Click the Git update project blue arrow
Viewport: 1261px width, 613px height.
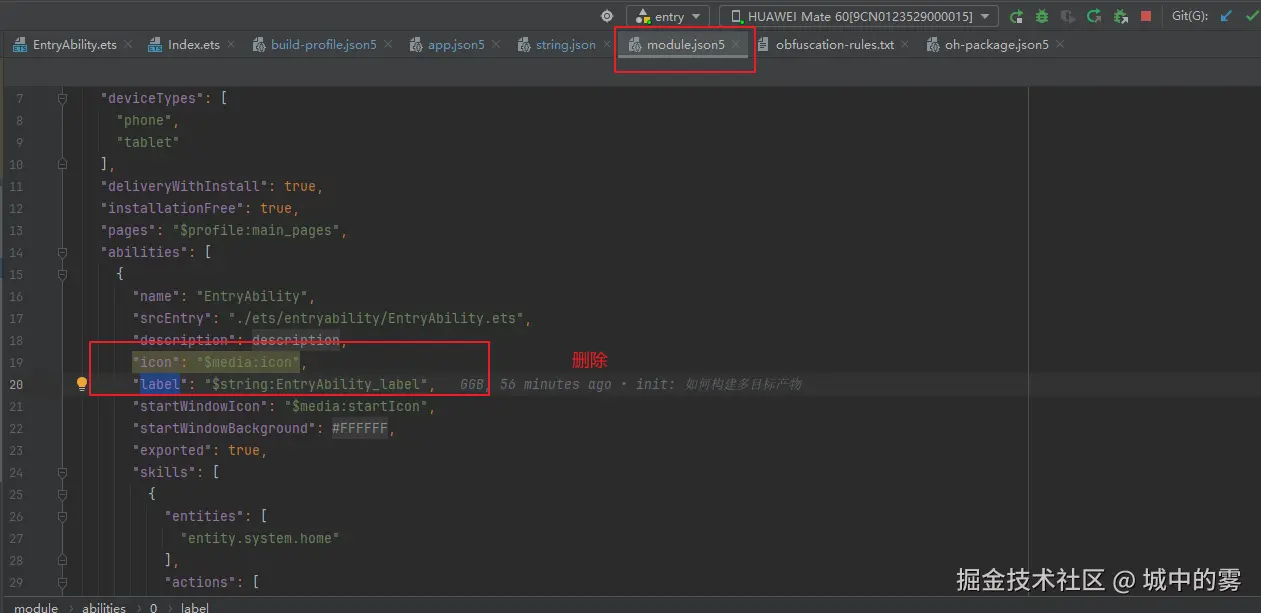(1226, 16)
